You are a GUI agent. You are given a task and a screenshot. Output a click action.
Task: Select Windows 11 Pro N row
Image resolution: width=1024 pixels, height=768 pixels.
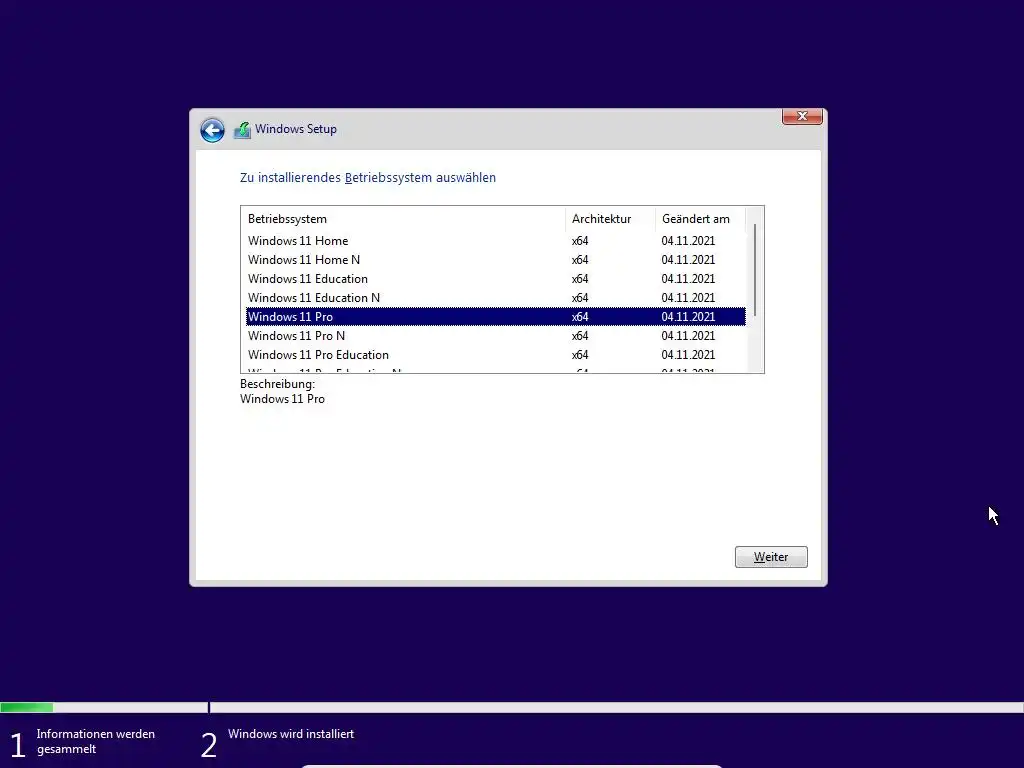pos(496,336)
